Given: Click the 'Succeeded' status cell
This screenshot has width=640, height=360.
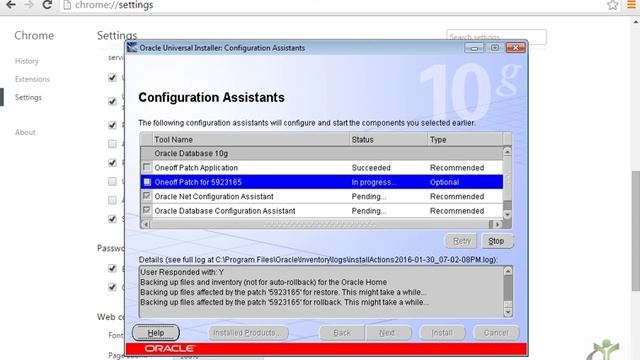Looking at the screenshot, I should (371, 168).
